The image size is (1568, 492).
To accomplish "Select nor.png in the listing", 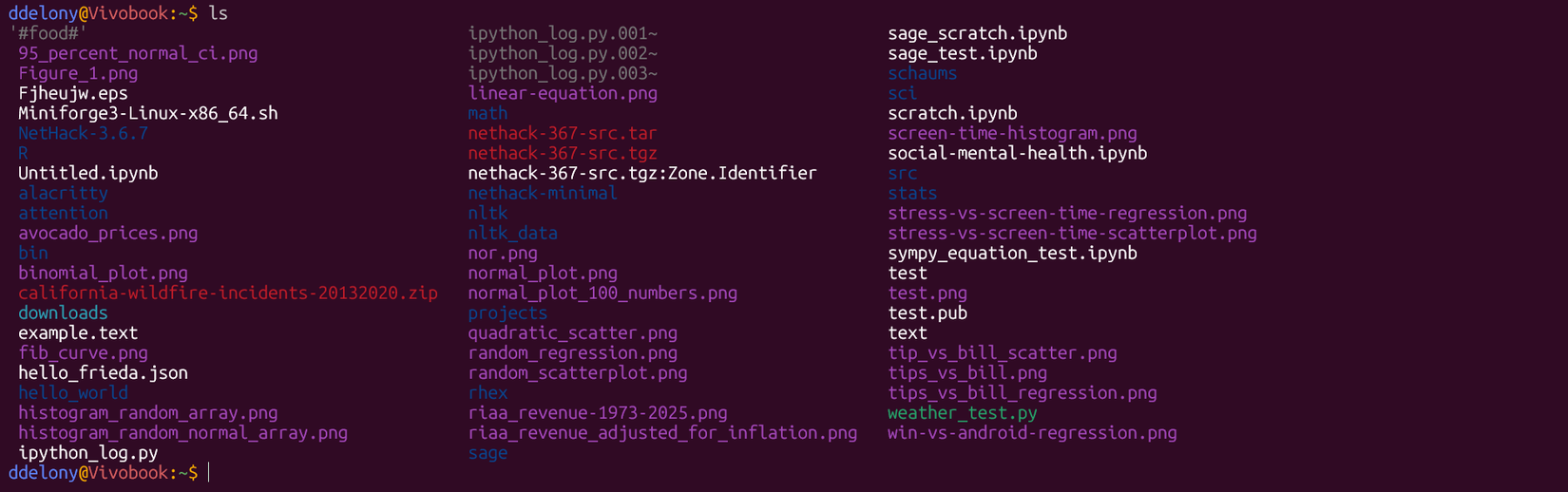I will tap(503, 253).
